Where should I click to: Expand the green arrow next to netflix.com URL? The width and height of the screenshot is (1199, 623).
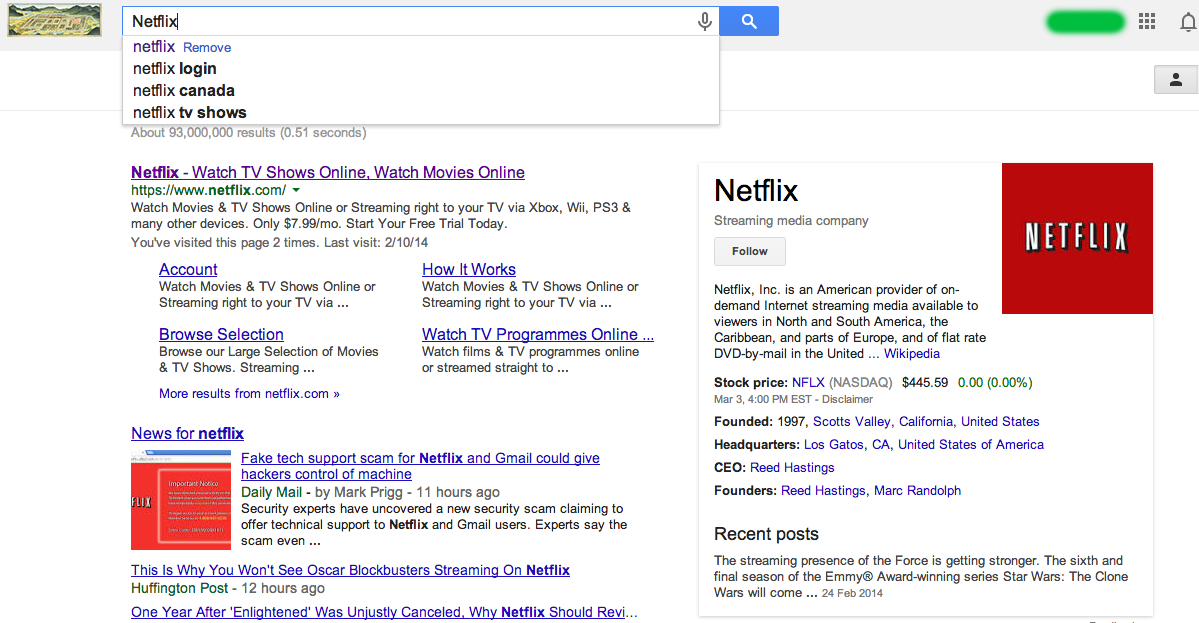click(x=296, y=190)
